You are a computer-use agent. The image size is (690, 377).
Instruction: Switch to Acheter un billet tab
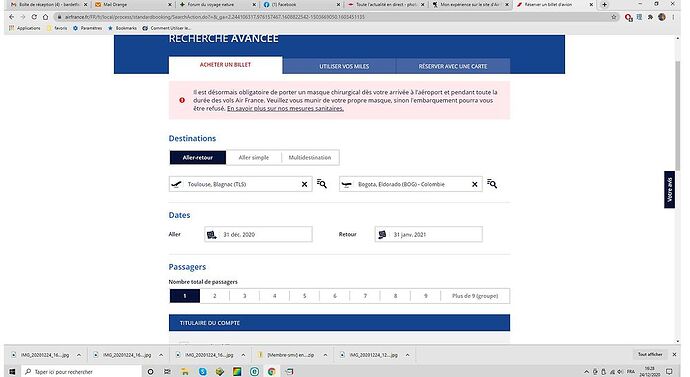point(225,65)
